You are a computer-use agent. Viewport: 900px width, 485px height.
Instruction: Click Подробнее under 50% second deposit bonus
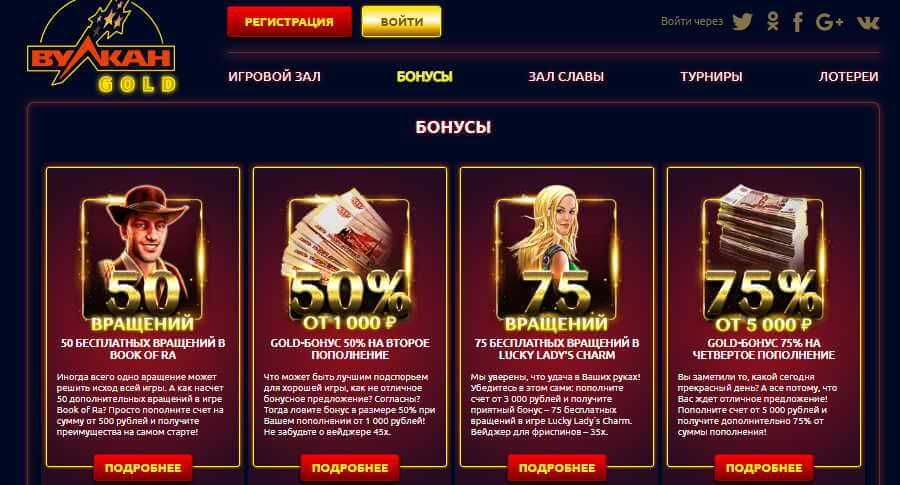click(350, 468)
